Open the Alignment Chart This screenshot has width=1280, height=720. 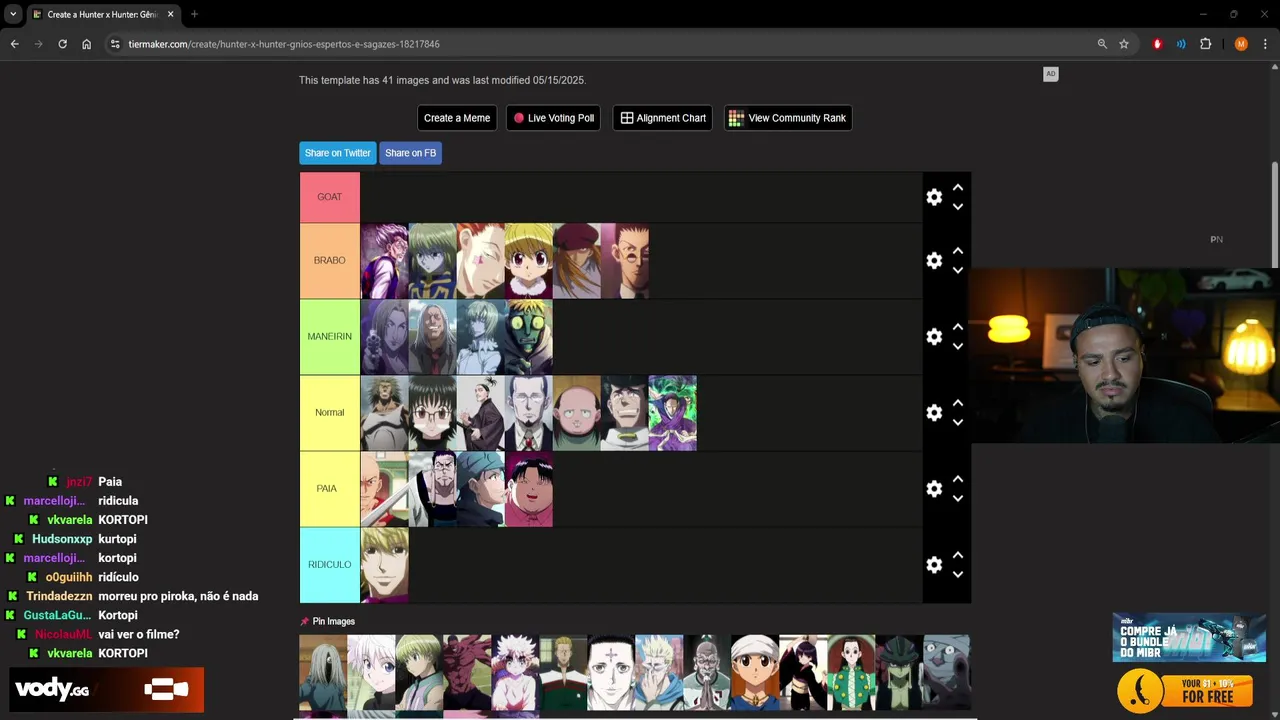pos(663,118)
